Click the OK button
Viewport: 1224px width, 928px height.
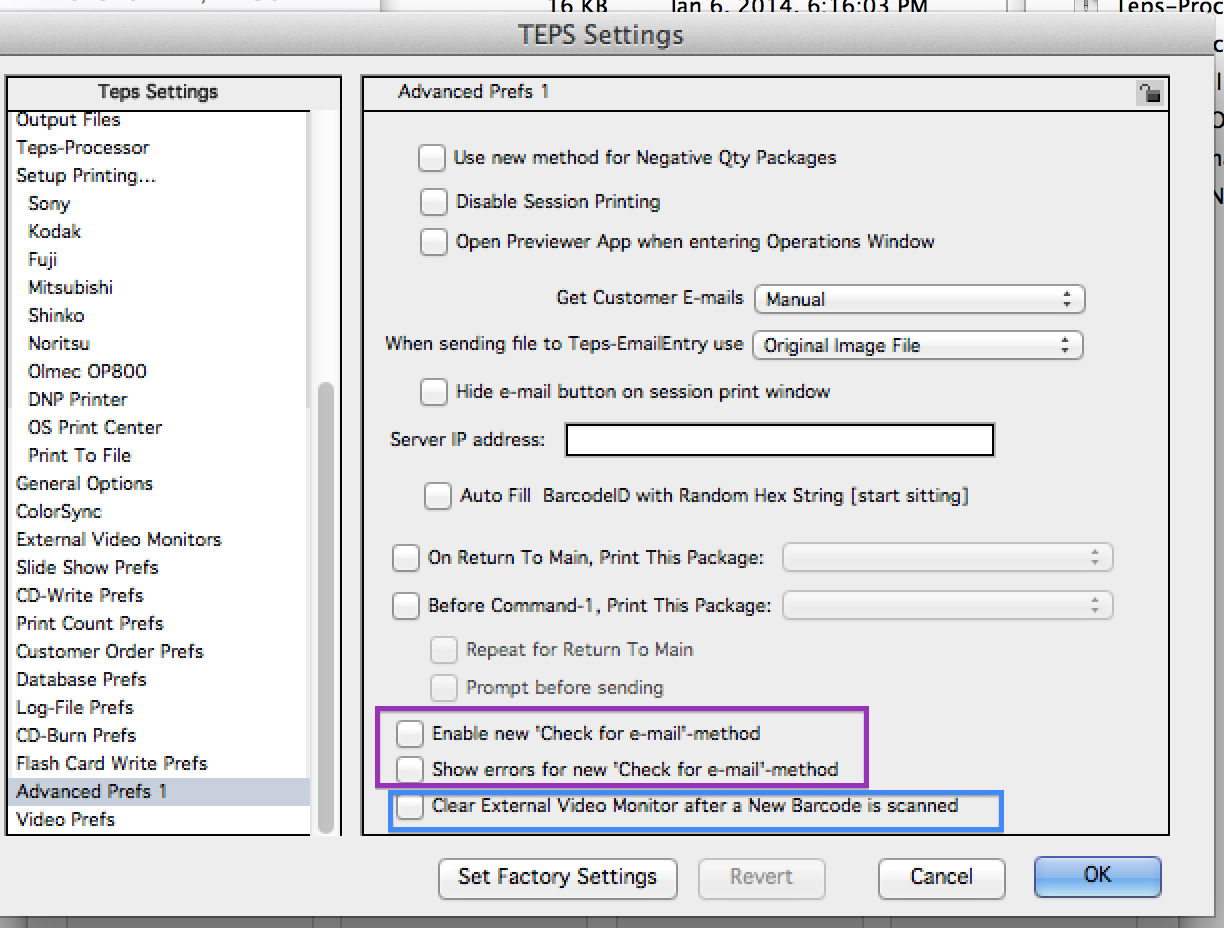[x=1098, y=876]
